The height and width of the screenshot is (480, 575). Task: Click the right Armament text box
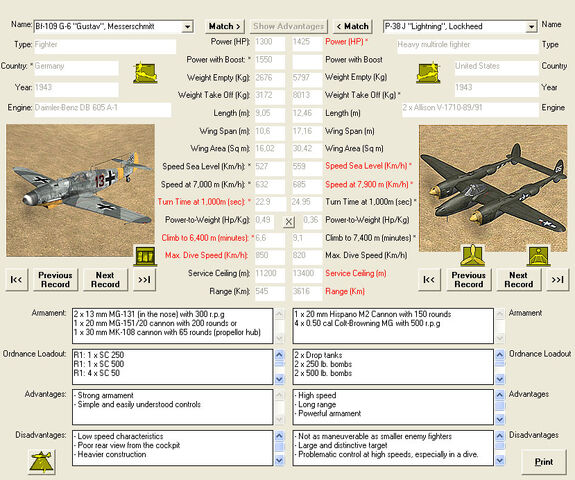(393, 326)
